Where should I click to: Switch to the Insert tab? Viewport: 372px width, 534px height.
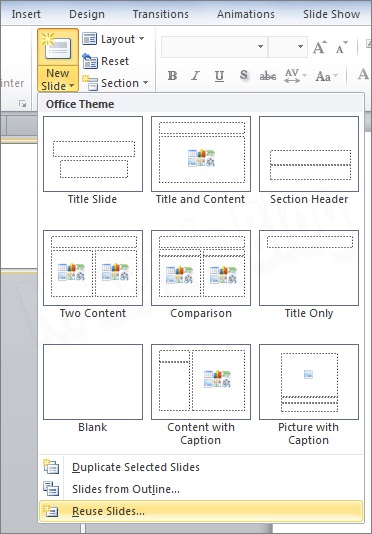tap(26, 14)
